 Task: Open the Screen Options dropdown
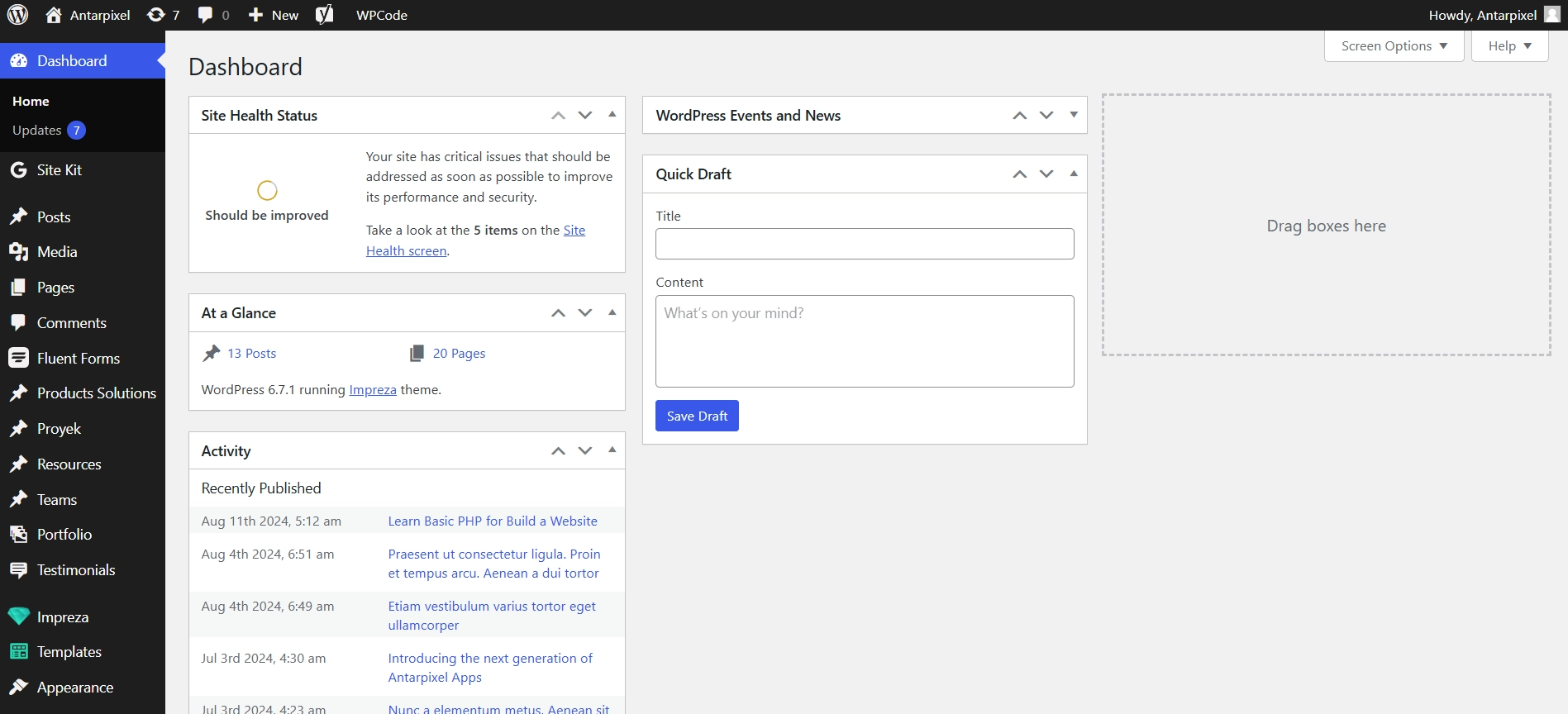click(x=1394, y=46)
